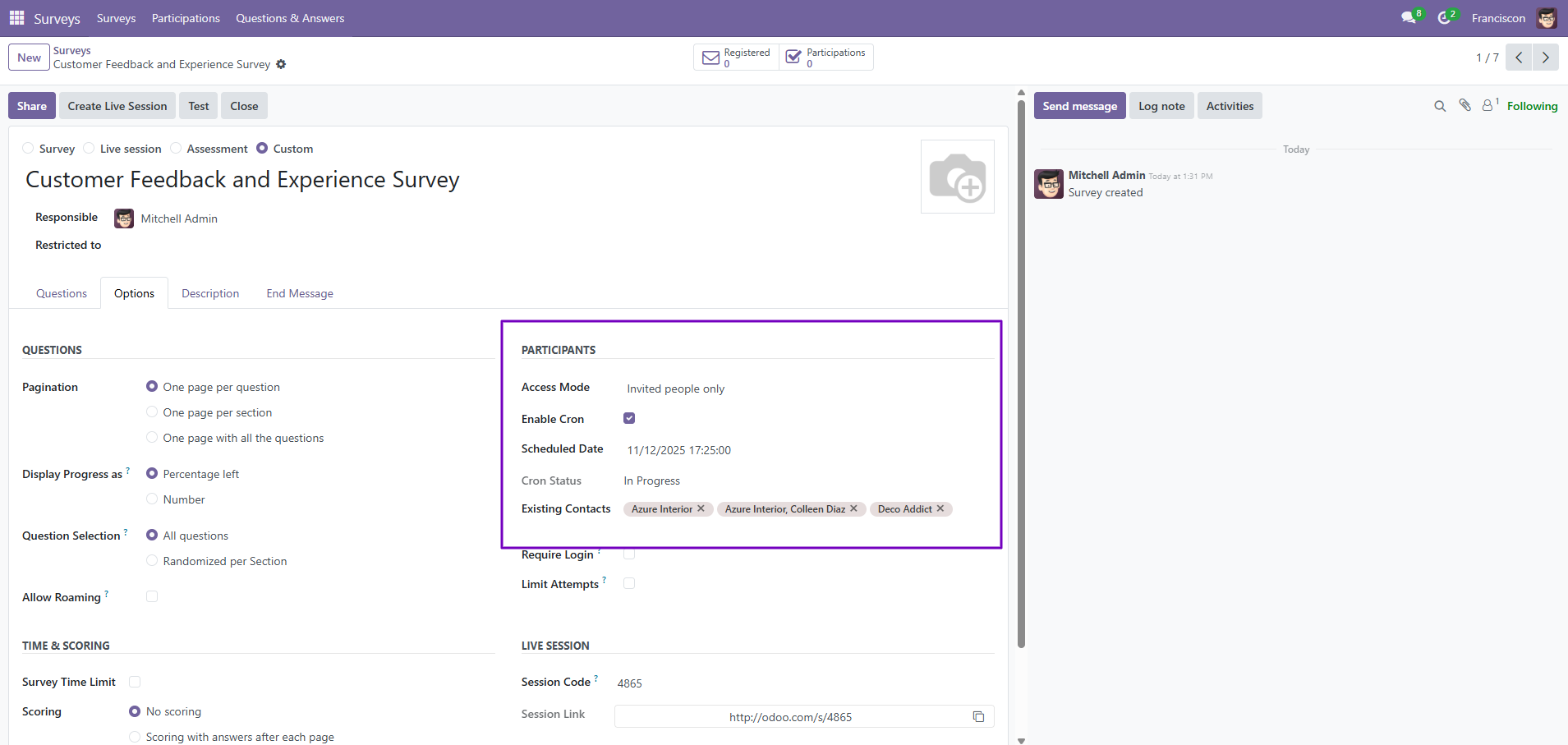Click the Log note button

pyautogui.click(x=1161, y=106)
